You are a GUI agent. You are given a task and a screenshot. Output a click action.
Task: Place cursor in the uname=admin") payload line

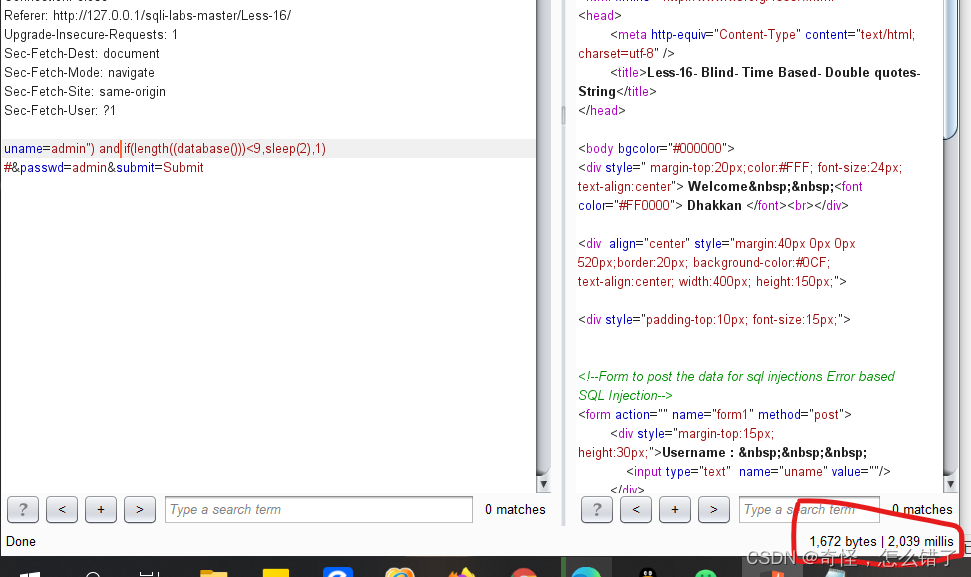(165, 149)
